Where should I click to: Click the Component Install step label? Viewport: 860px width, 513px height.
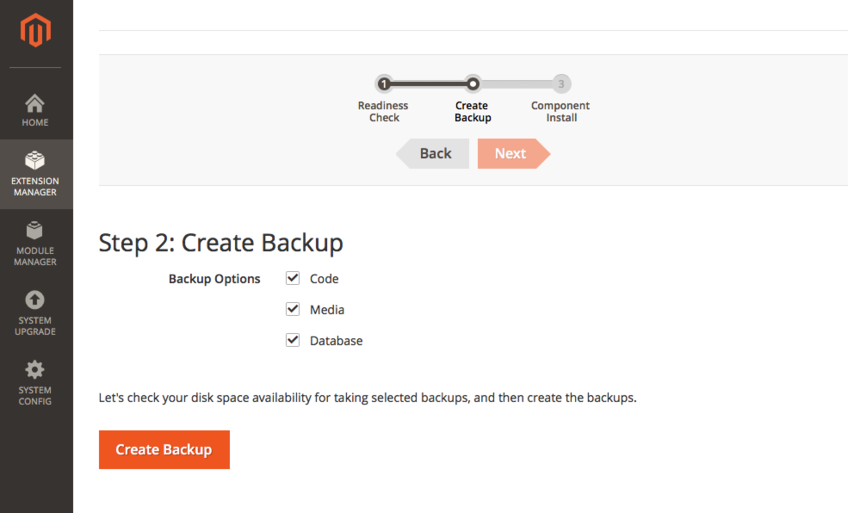point(560,112)
